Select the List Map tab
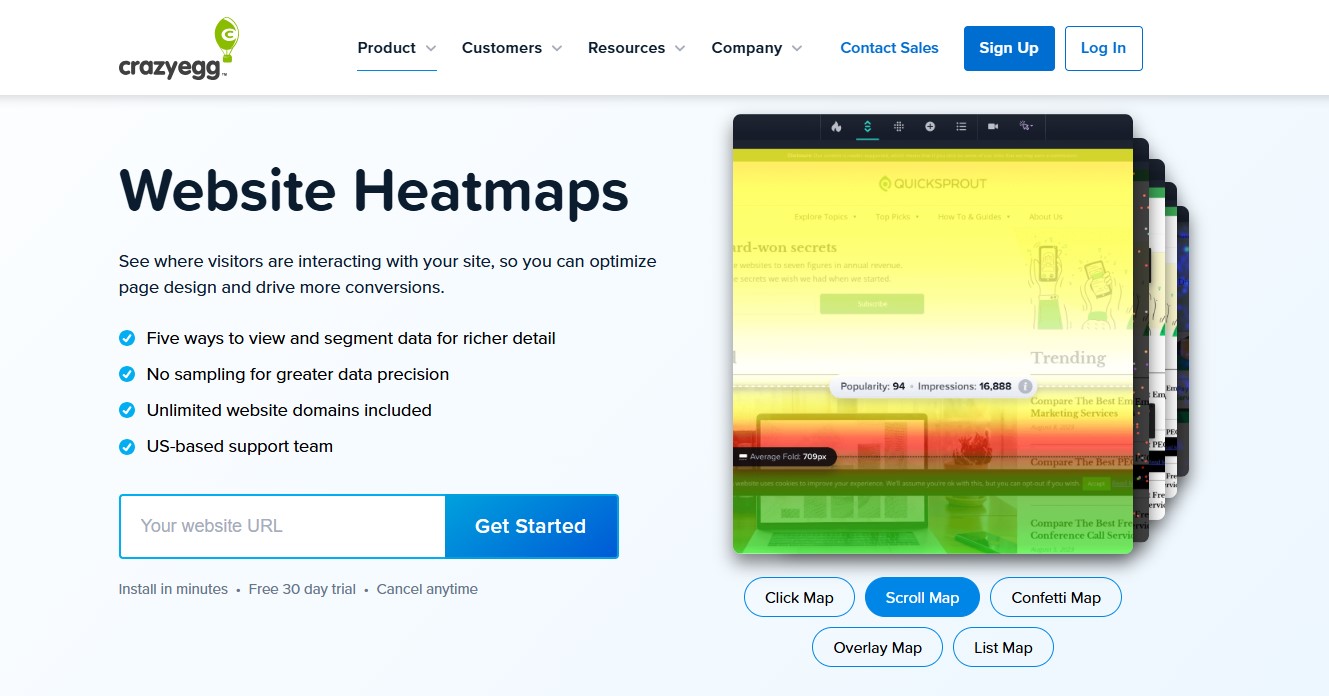1329x696 pixels. click(1003, 647)
